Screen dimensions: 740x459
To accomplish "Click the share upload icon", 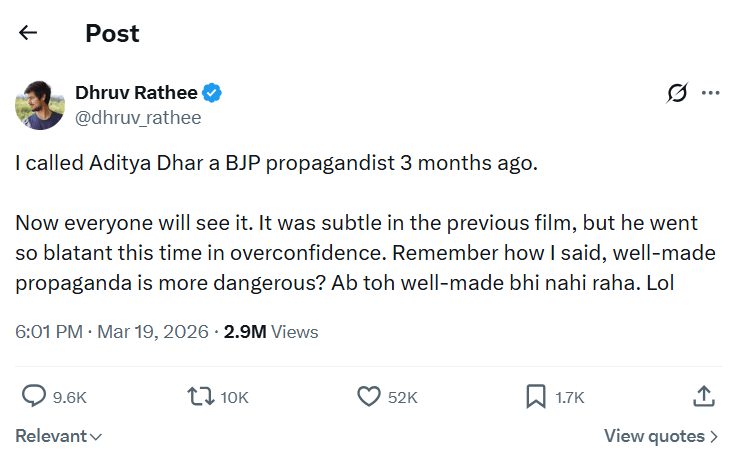I will click(x=704, y=397).
